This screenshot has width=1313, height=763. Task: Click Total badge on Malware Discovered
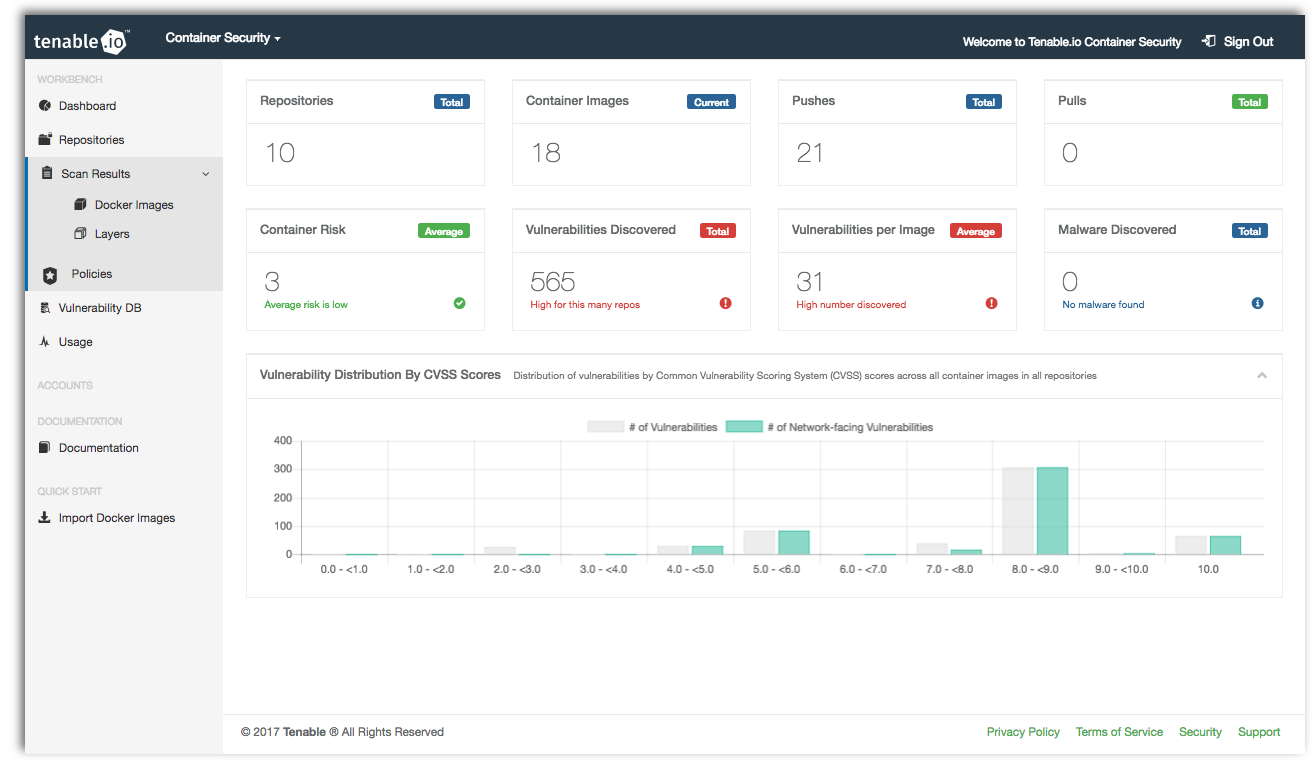tap(1250, 231)
